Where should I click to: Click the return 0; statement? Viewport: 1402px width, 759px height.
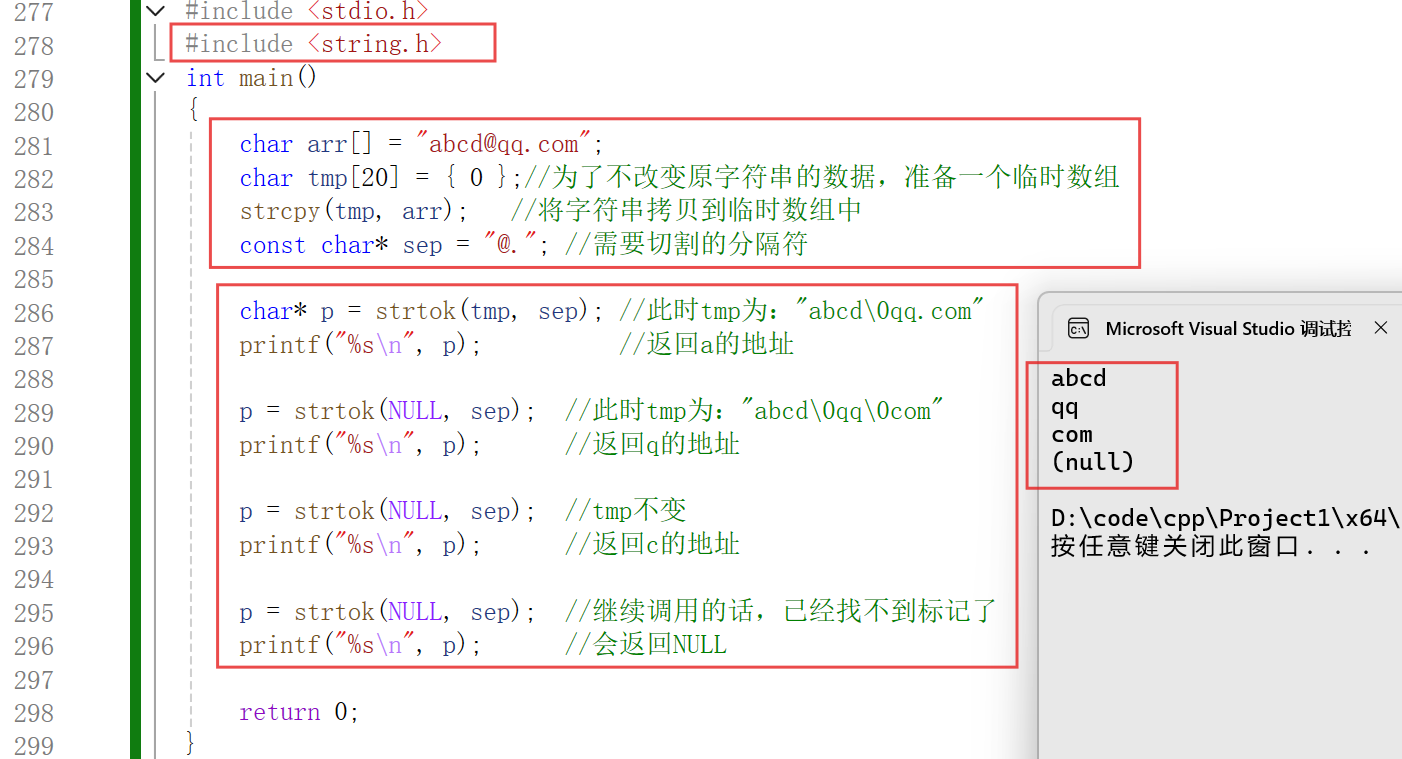(299, 712)
